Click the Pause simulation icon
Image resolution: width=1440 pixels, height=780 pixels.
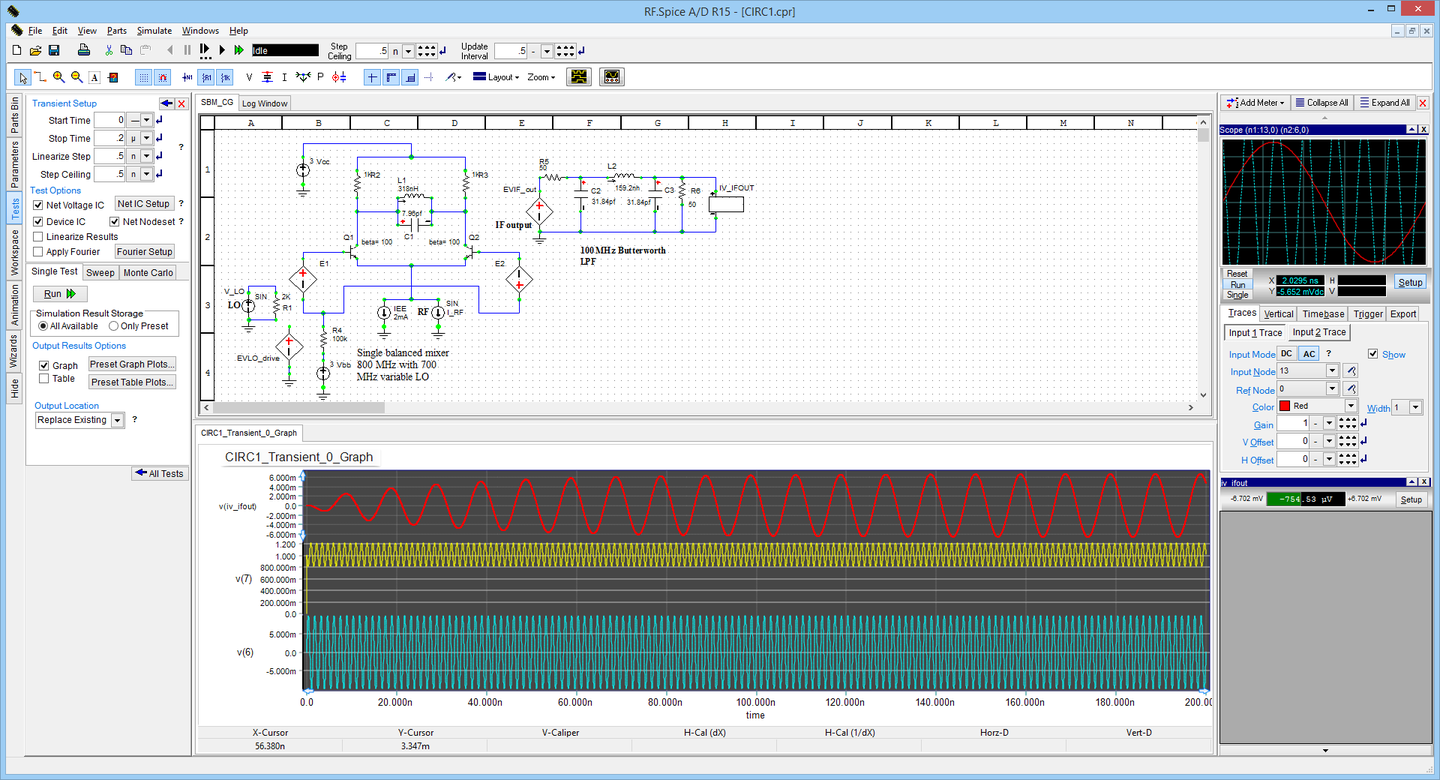click(187, 49)
